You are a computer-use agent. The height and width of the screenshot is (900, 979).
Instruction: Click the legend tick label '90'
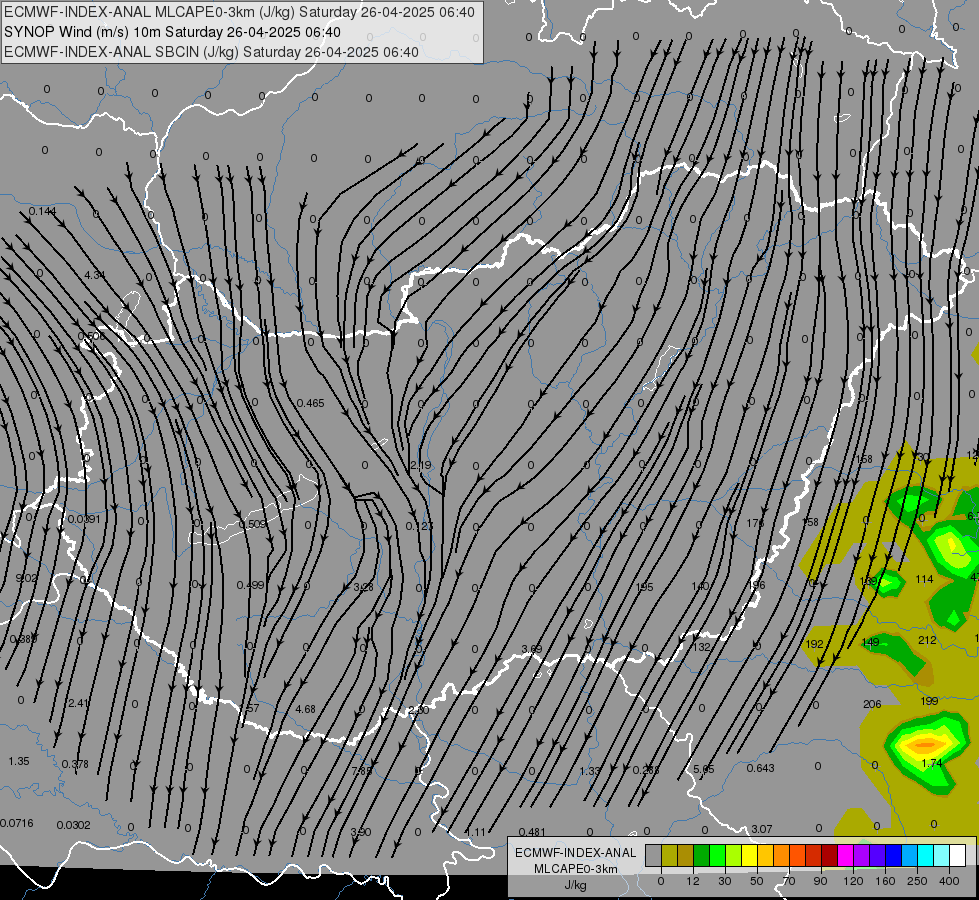820,881
